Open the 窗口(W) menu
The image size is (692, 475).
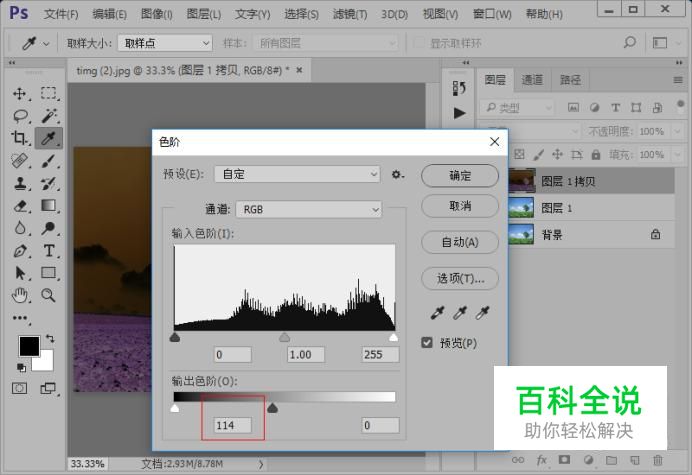coord(492,14)
